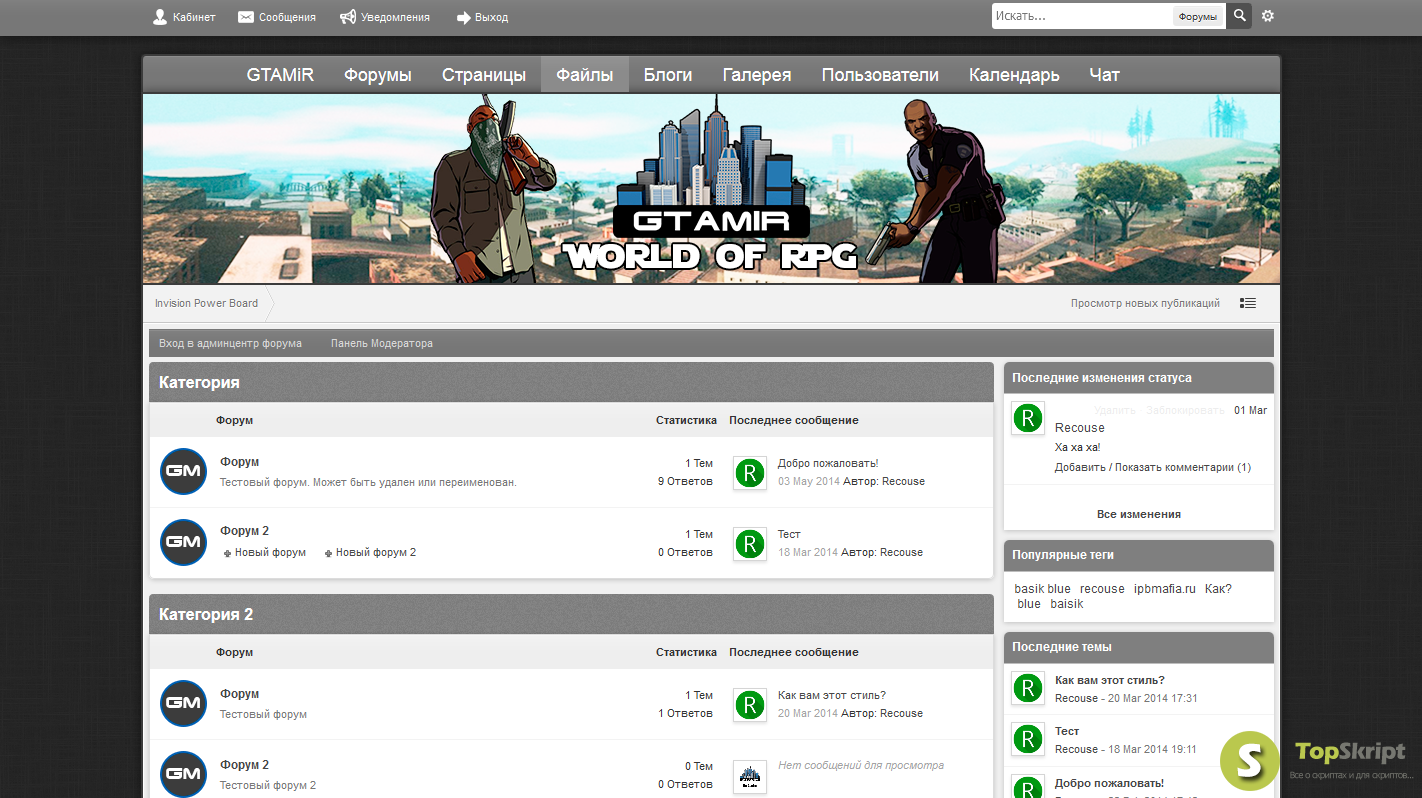Click the magnifier search button

1239,16
